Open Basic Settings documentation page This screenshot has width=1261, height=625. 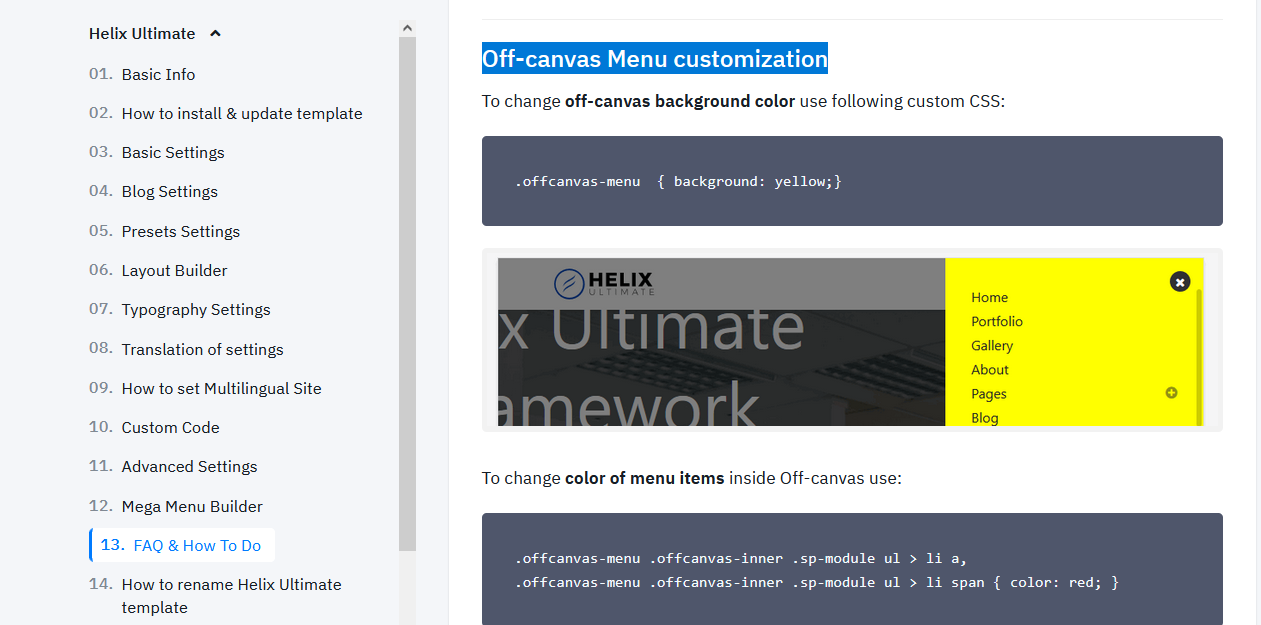coord(172,153)
